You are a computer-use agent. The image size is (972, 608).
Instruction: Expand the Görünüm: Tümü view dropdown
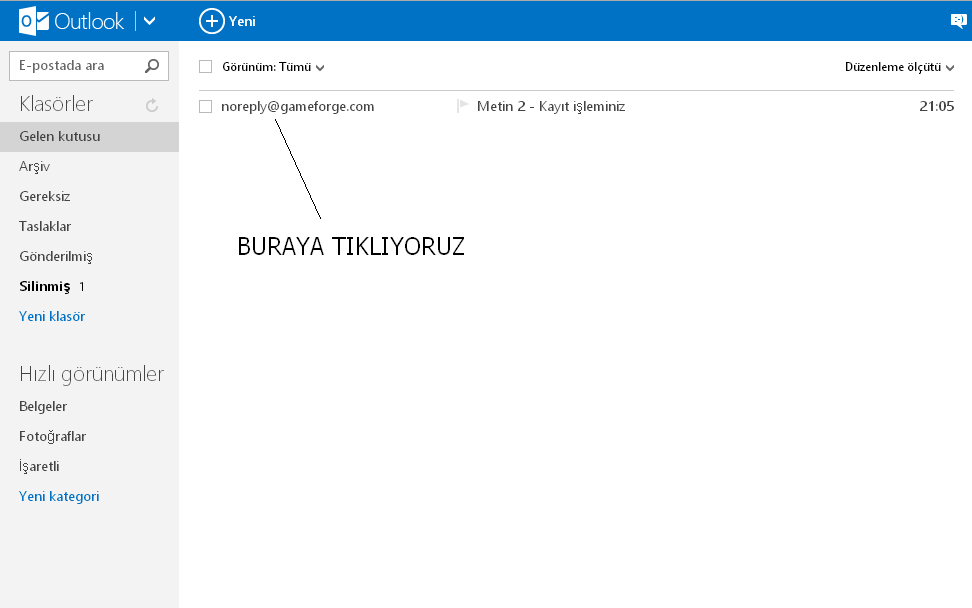tap(273, 67)
